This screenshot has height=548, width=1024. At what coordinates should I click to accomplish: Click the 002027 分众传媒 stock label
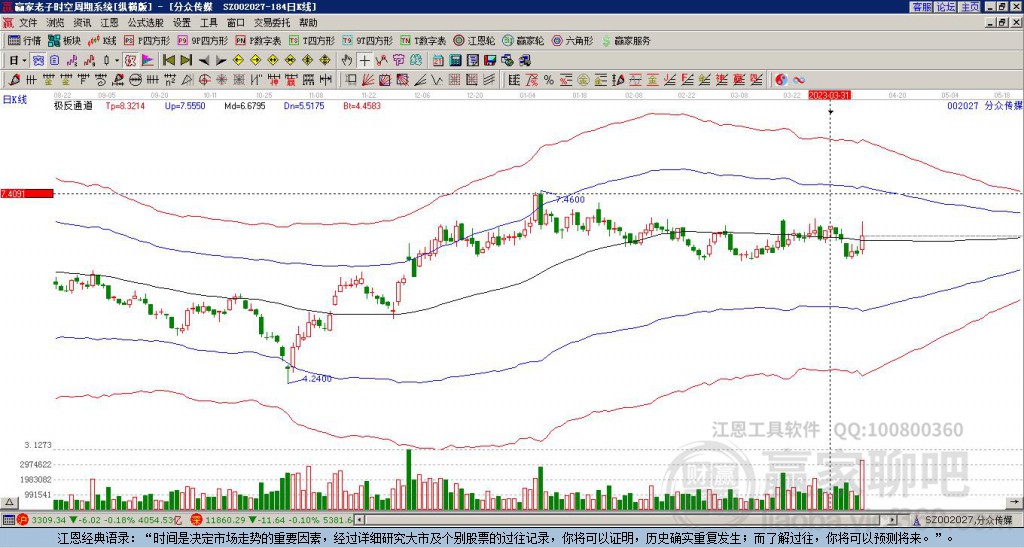point(984,106)
